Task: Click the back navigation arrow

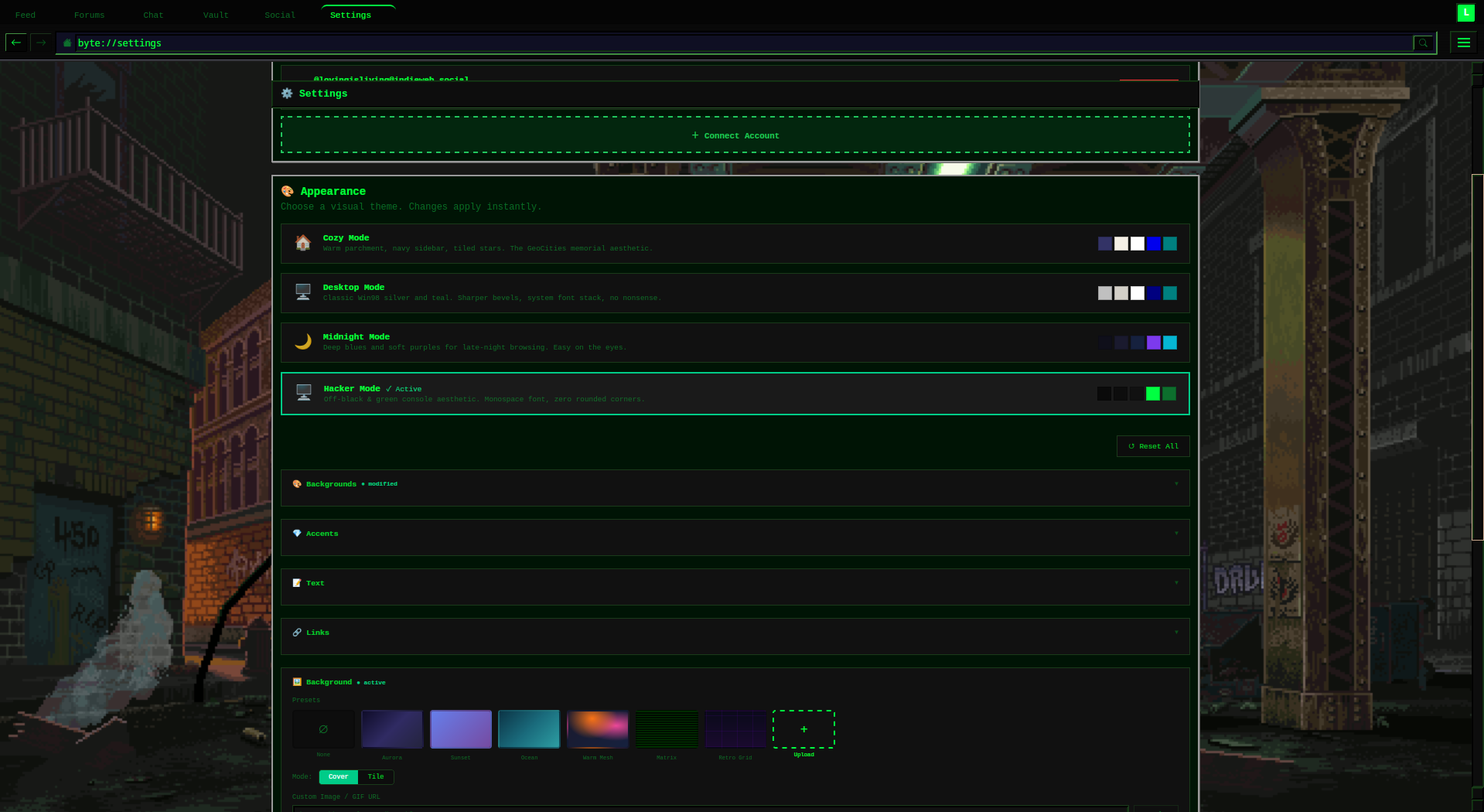Action: point(16,43)
